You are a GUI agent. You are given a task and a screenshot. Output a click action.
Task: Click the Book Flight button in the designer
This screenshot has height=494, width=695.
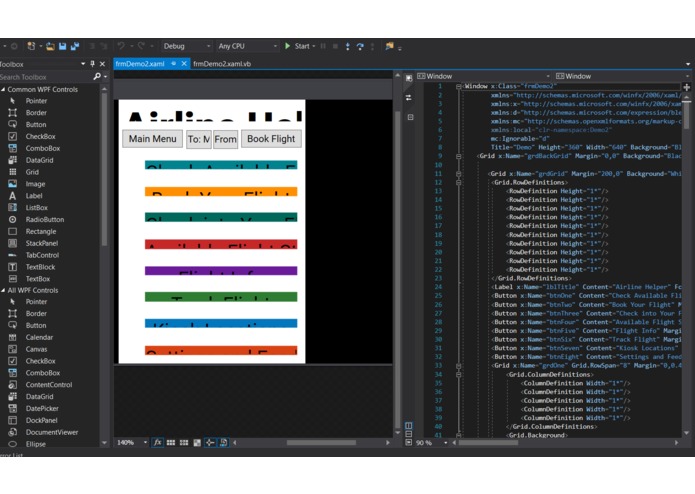(271, 139)
